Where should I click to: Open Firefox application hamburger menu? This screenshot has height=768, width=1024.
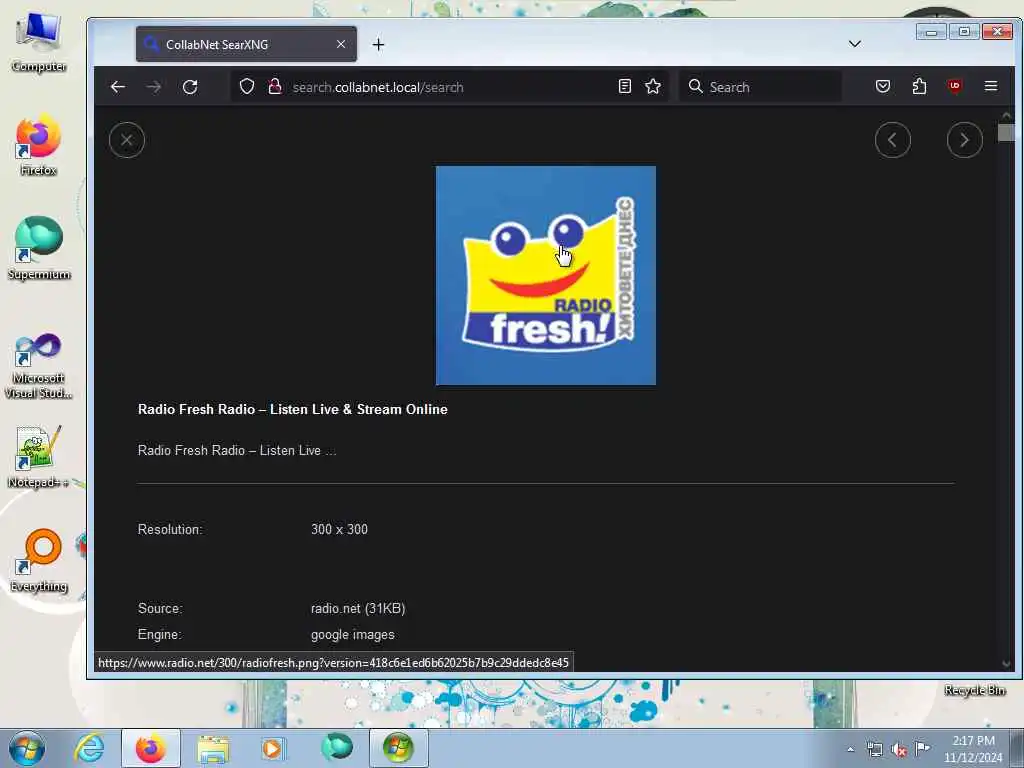point(991,86)
